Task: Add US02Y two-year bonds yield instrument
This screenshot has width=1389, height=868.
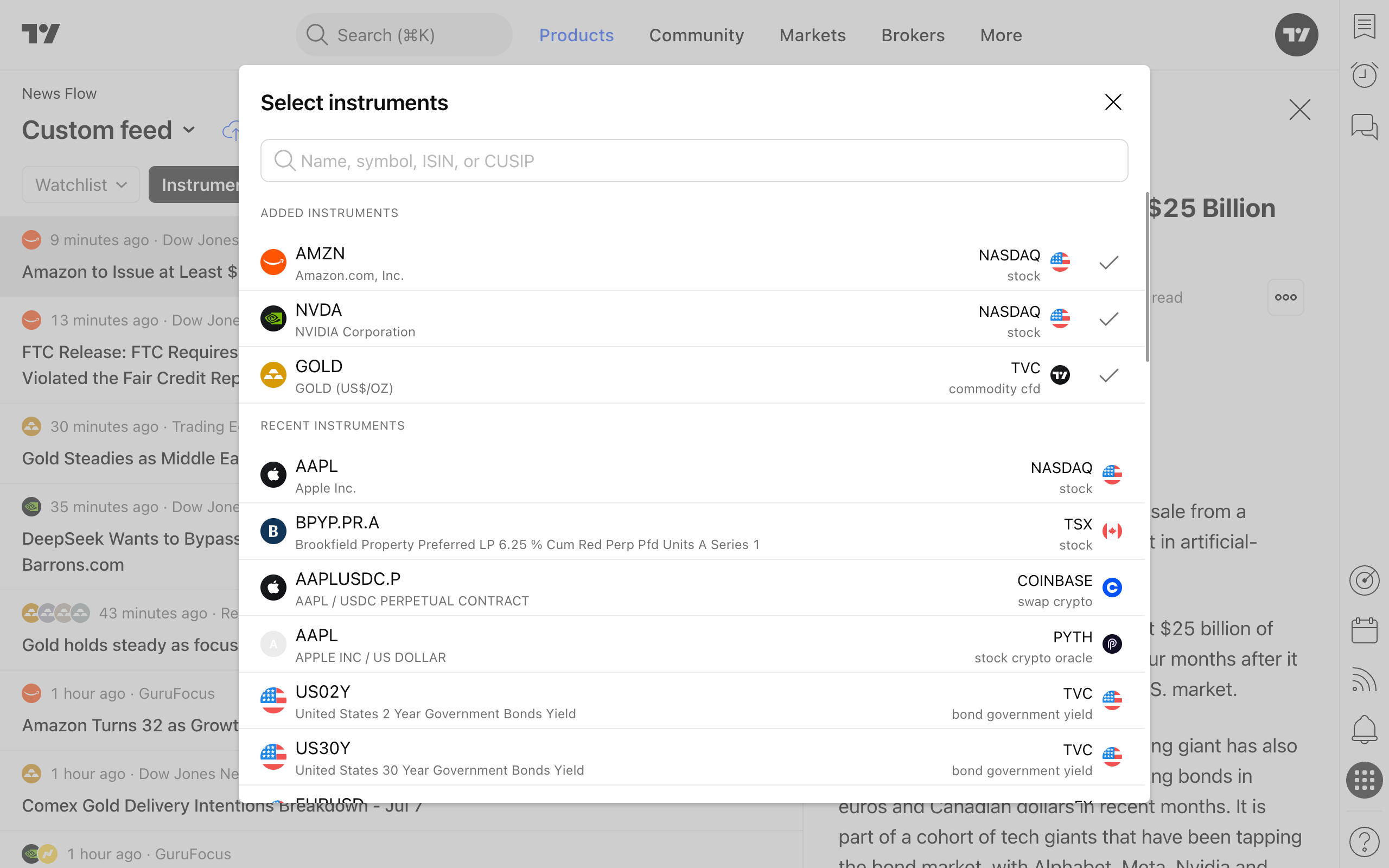Action: [x=692, y=700]
